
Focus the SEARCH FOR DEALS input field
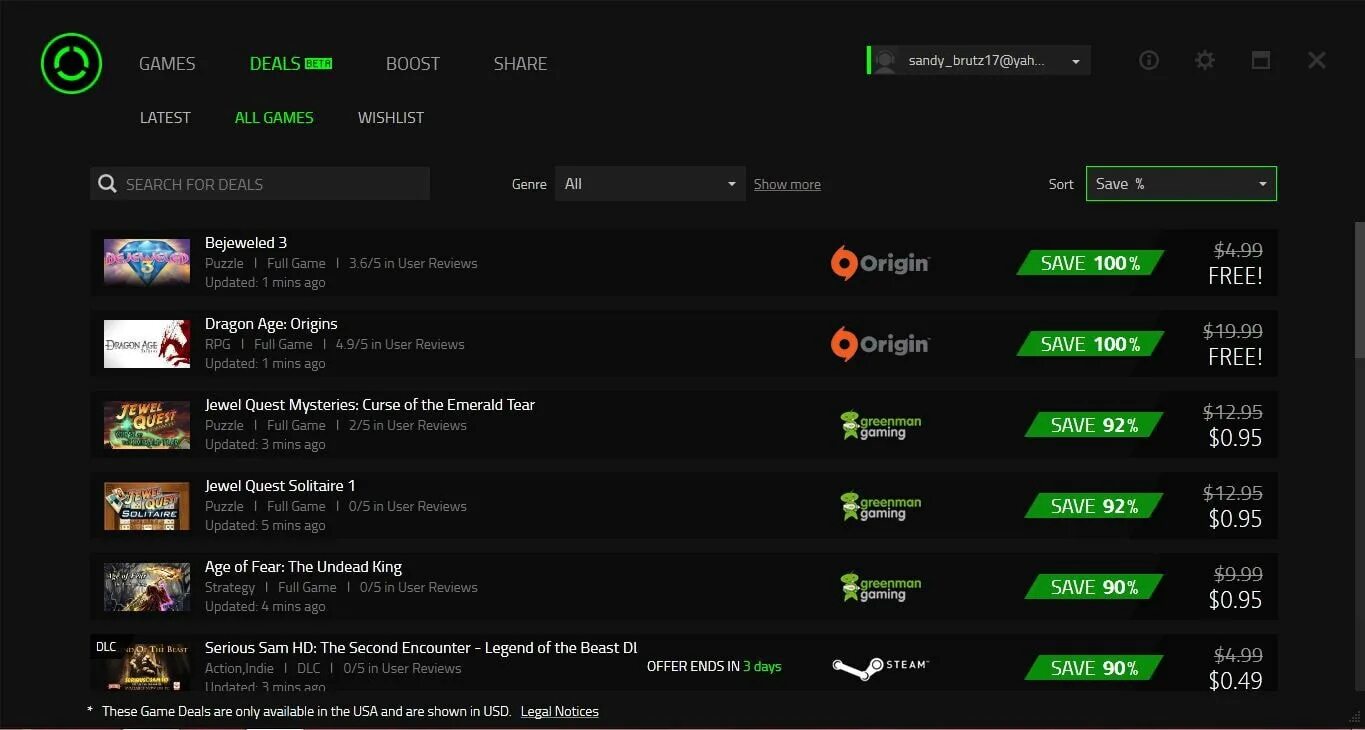point(260,184)
